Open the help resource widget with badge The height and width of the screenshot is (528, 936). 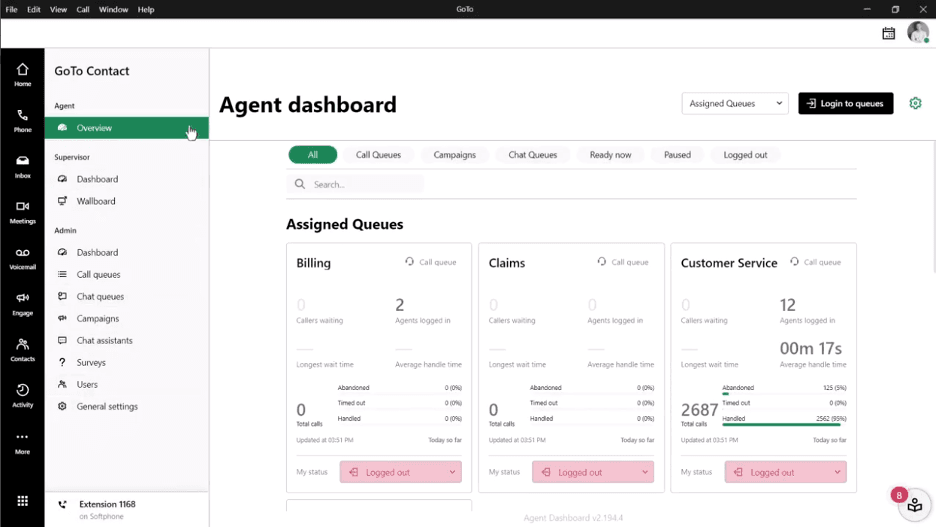(x=914, y=505)
